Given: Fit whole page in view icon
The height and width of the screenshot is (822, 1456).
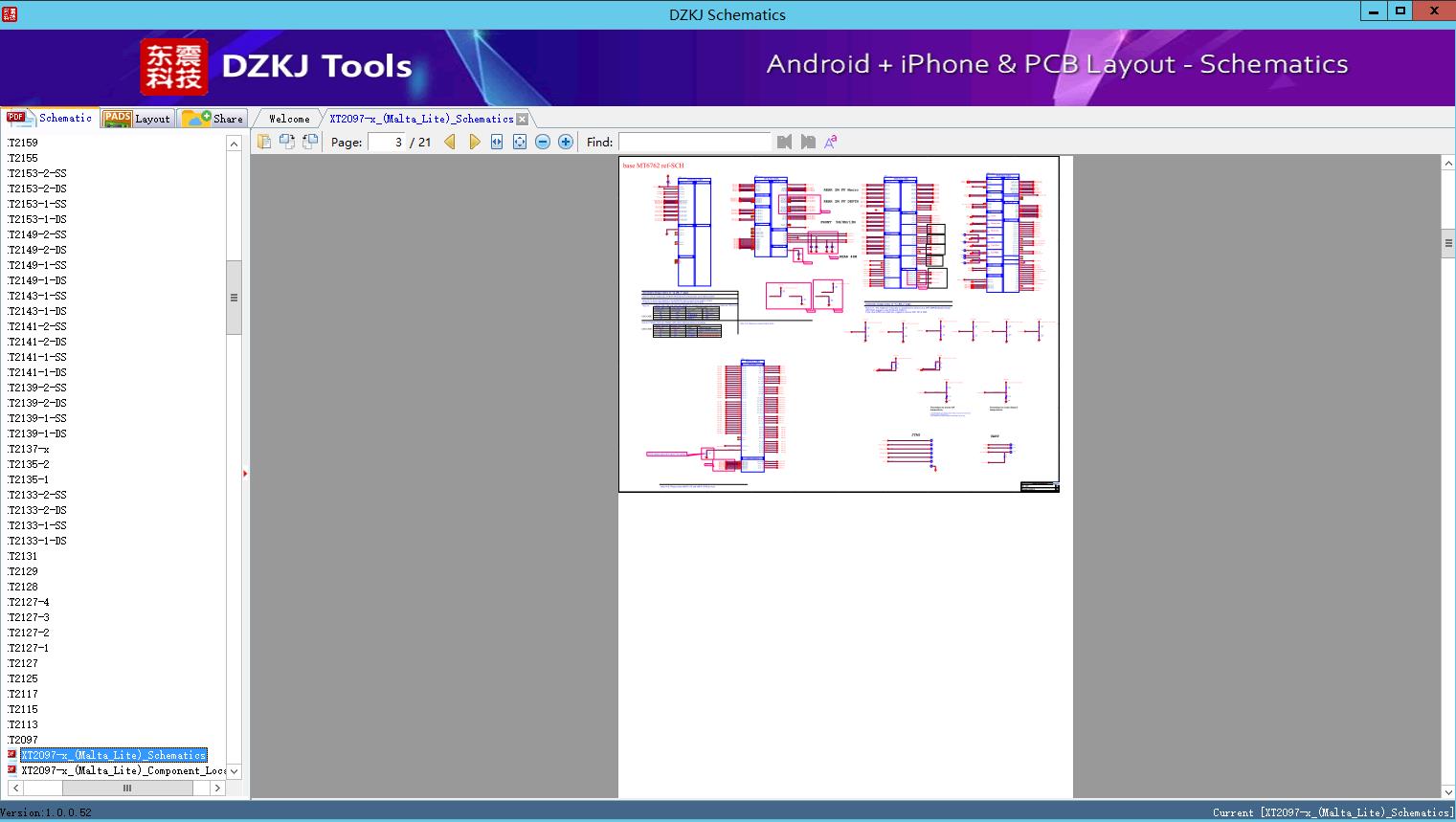Looking at the screenshot, I should 520,142.
